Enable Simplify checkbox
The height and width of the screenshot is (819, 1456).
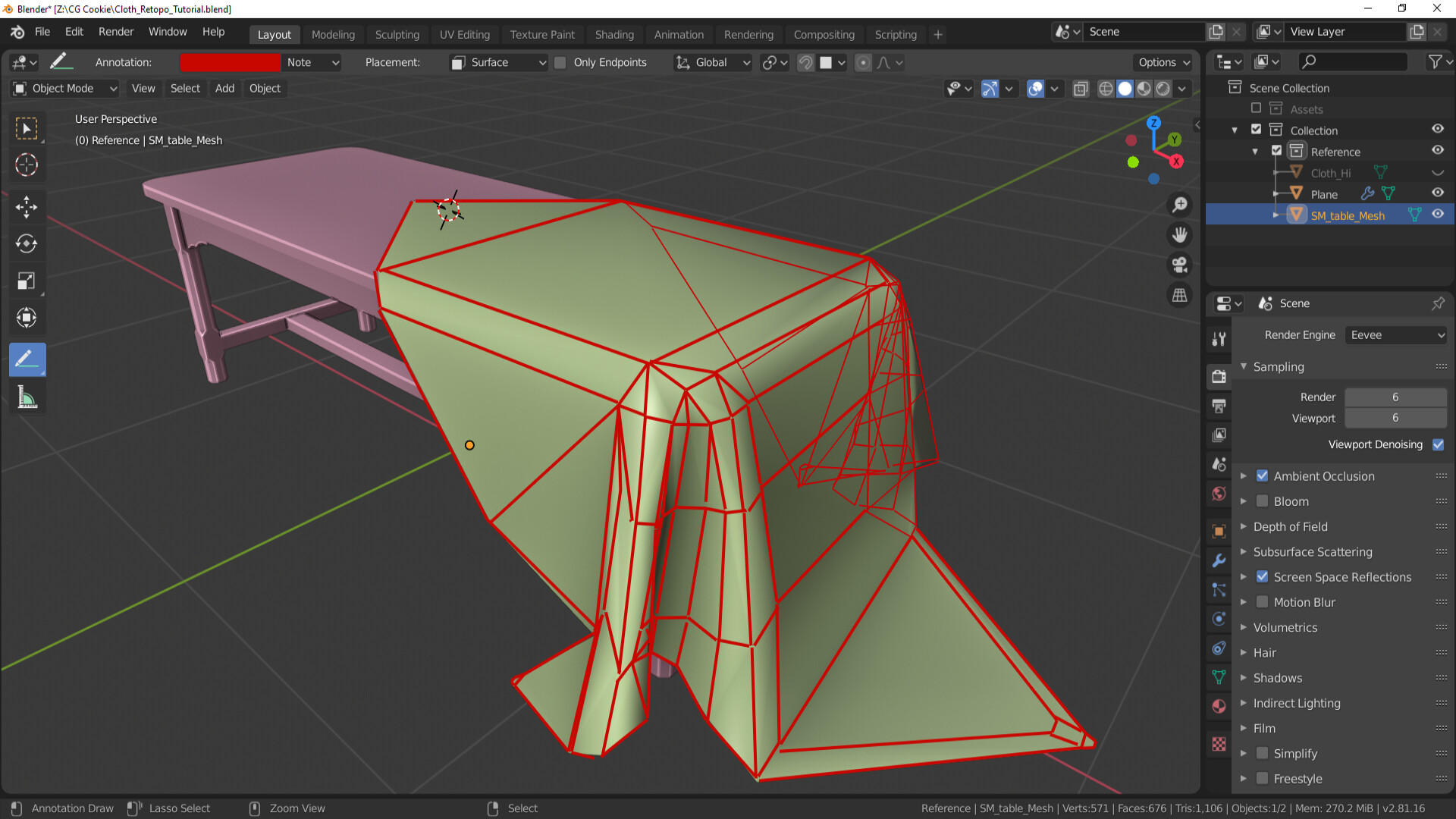1262,754
